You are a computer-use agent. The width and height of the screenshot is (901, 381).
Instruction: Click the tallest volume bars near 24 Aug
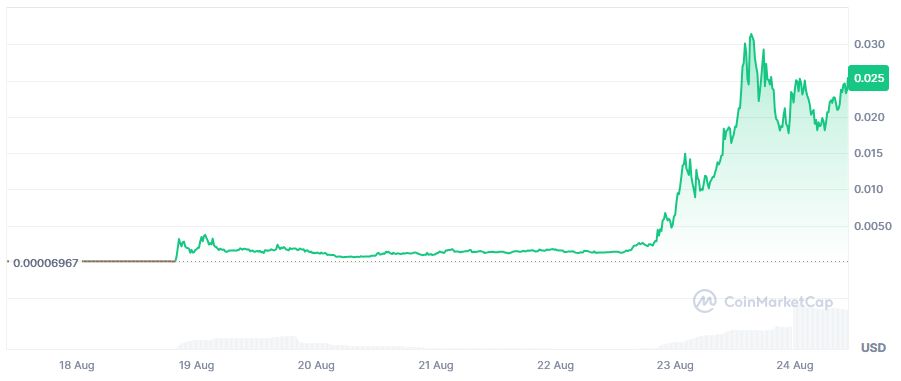click(x=821, y=329)
